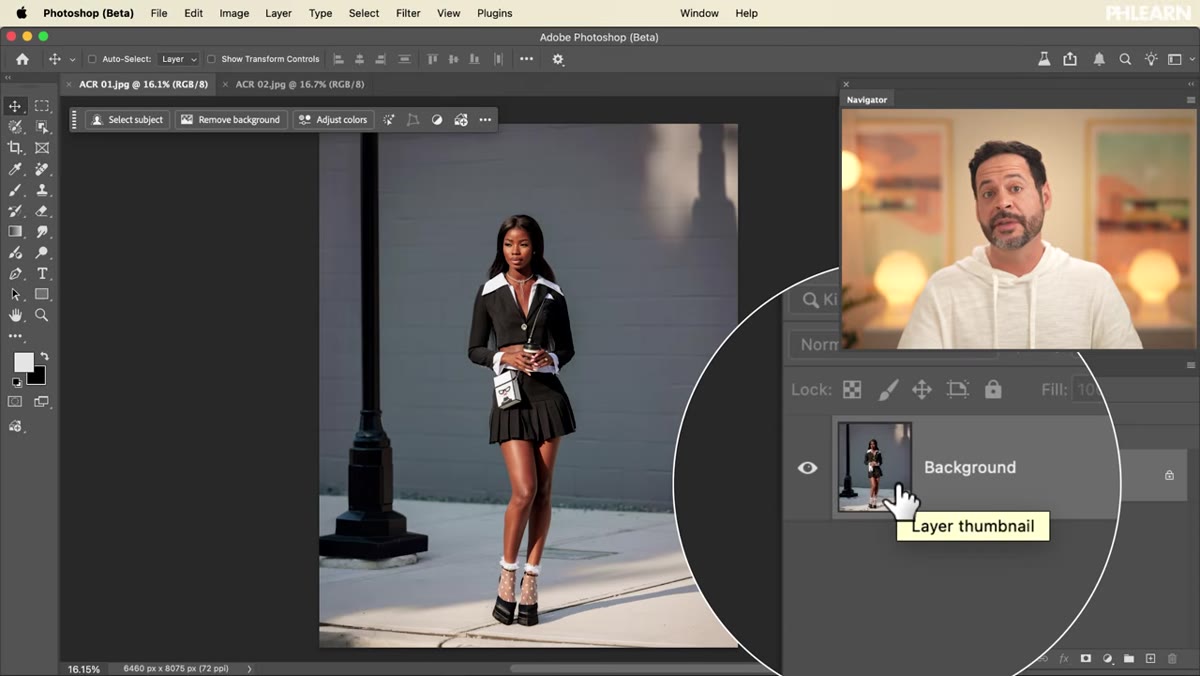This screenshot has width=1200, height=676.
Task: Select the Navigator panel tab
Action: click(x=866, y=100)
